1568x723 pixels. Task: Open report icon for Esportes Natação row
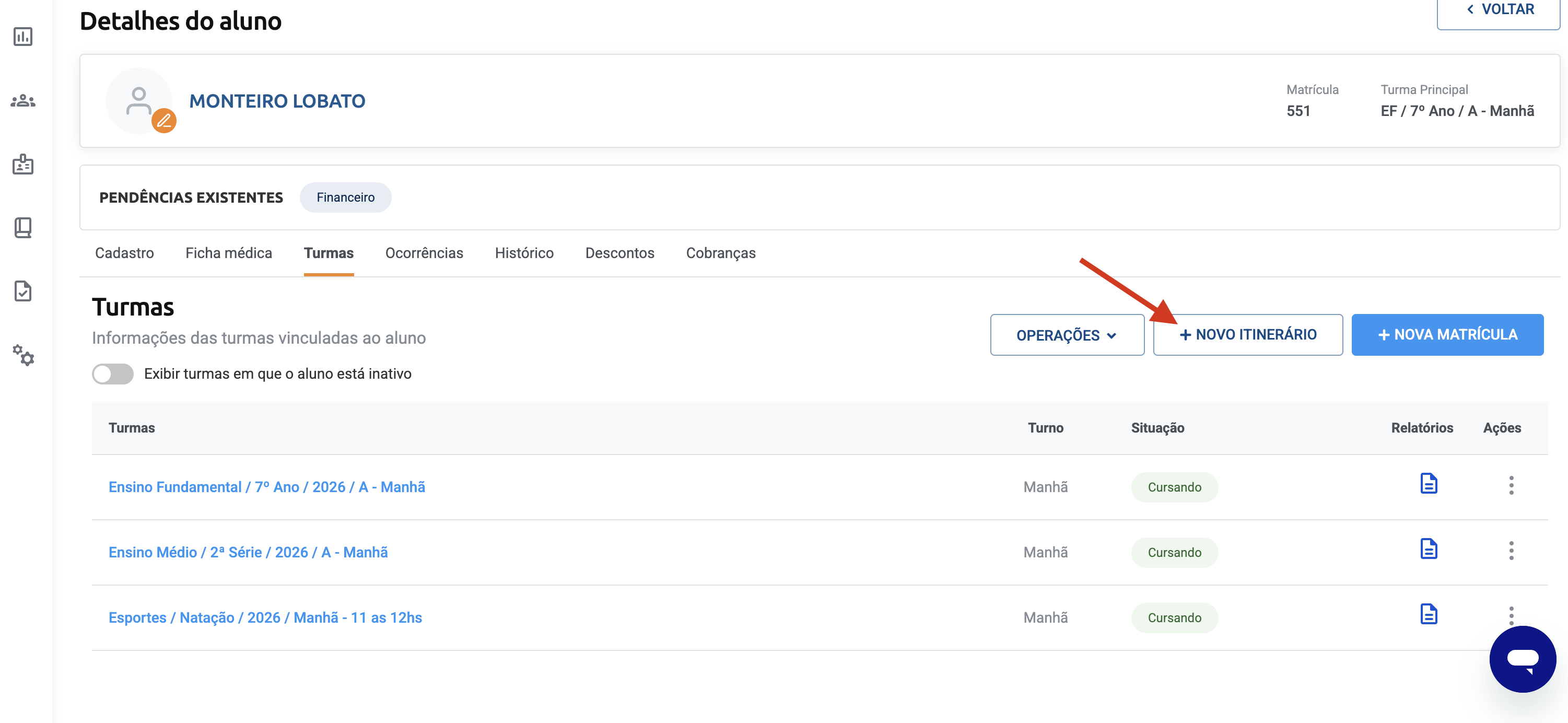tap(1428, 614)
